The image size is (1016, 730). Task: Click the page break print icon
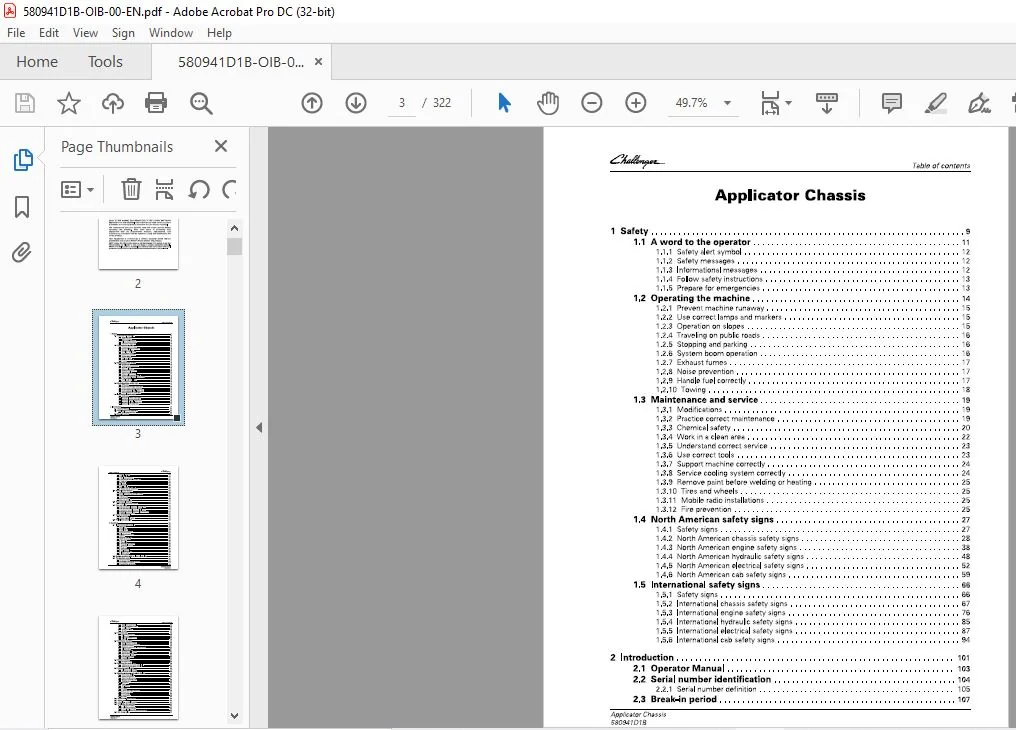165,190
